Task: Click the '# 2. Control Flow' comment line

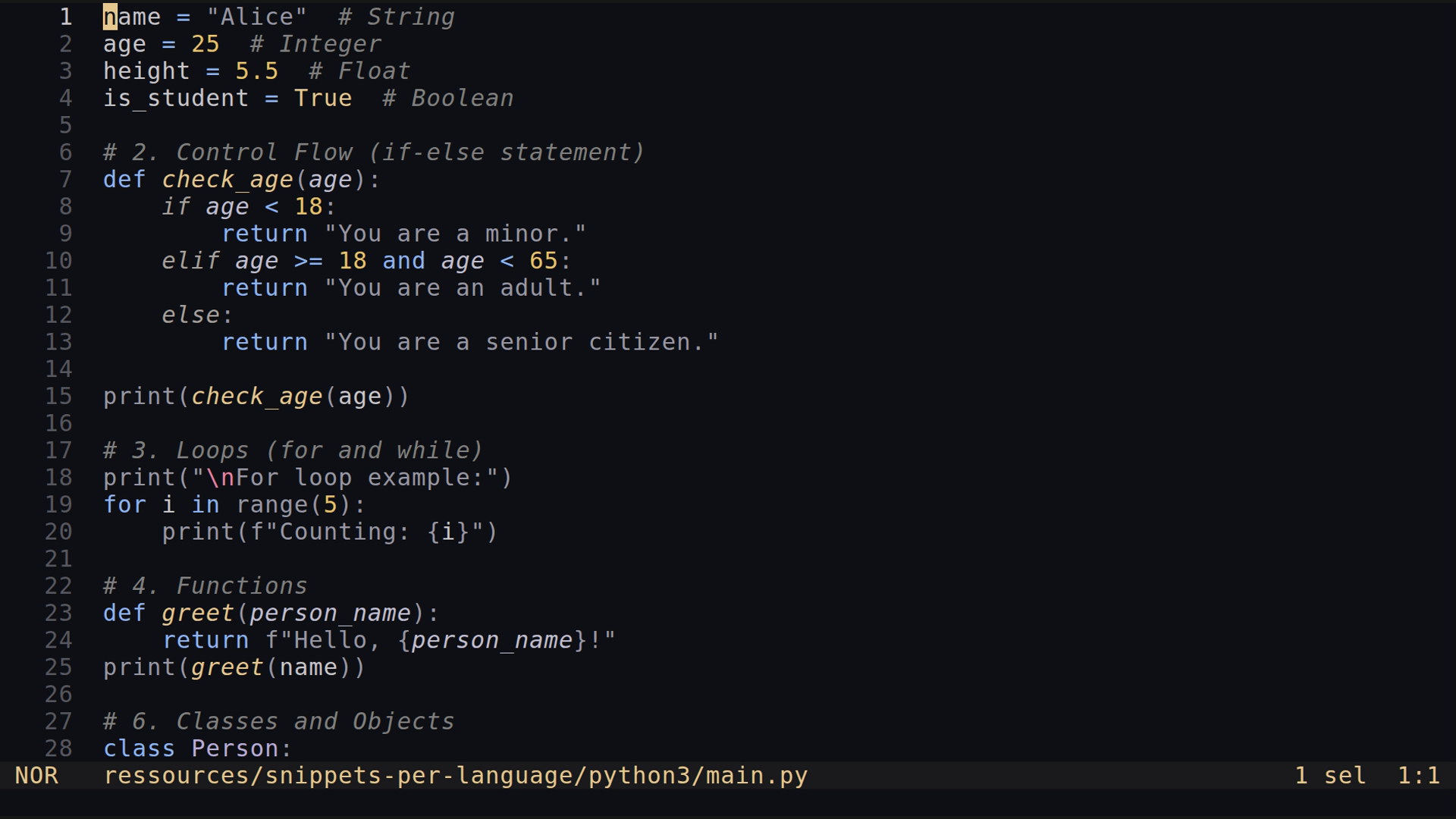Action: pyautogui.click(x=375, y=152)
